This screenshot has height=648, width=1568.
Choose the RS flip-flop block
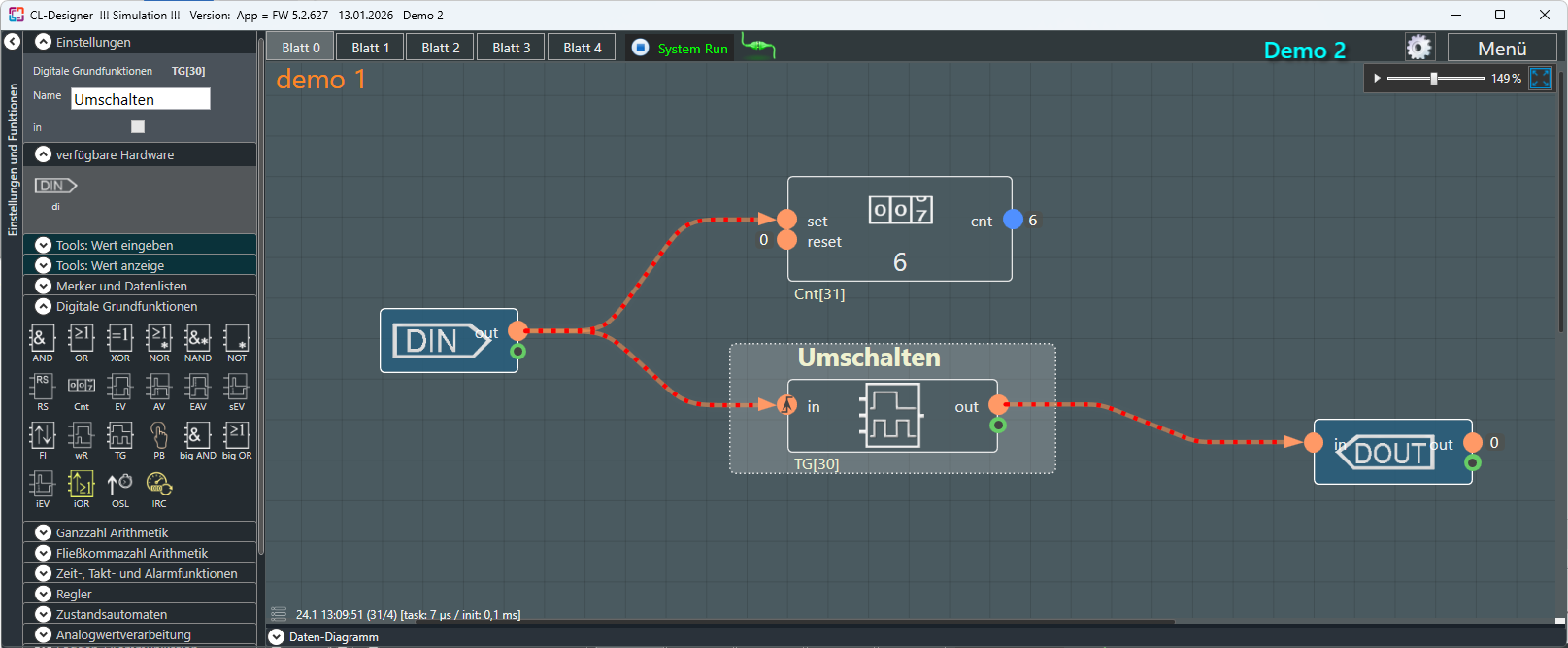[x=42, y=388]
